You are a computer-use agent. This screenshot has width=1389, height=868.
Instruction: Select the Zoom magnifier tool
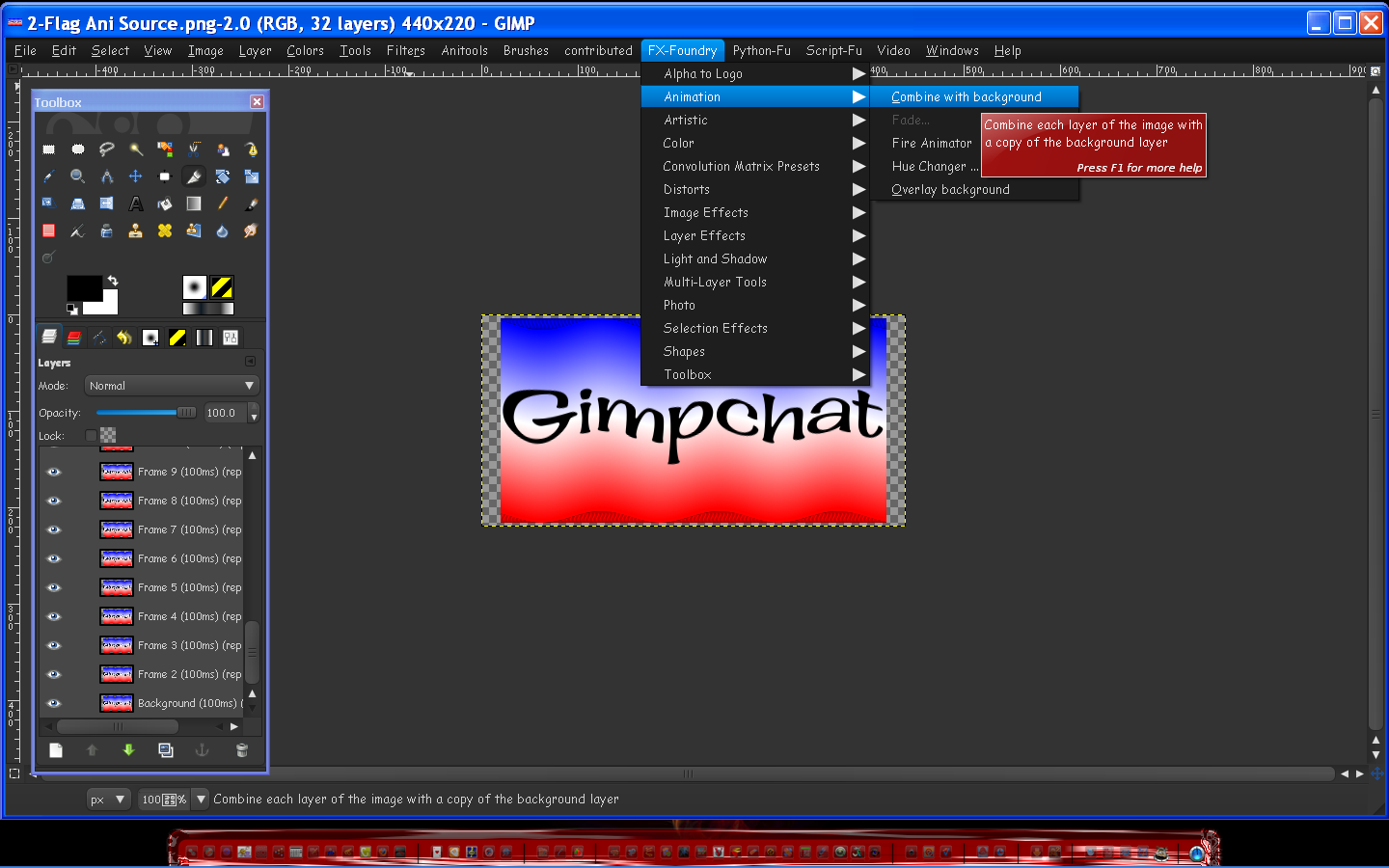tap(77, 176)
